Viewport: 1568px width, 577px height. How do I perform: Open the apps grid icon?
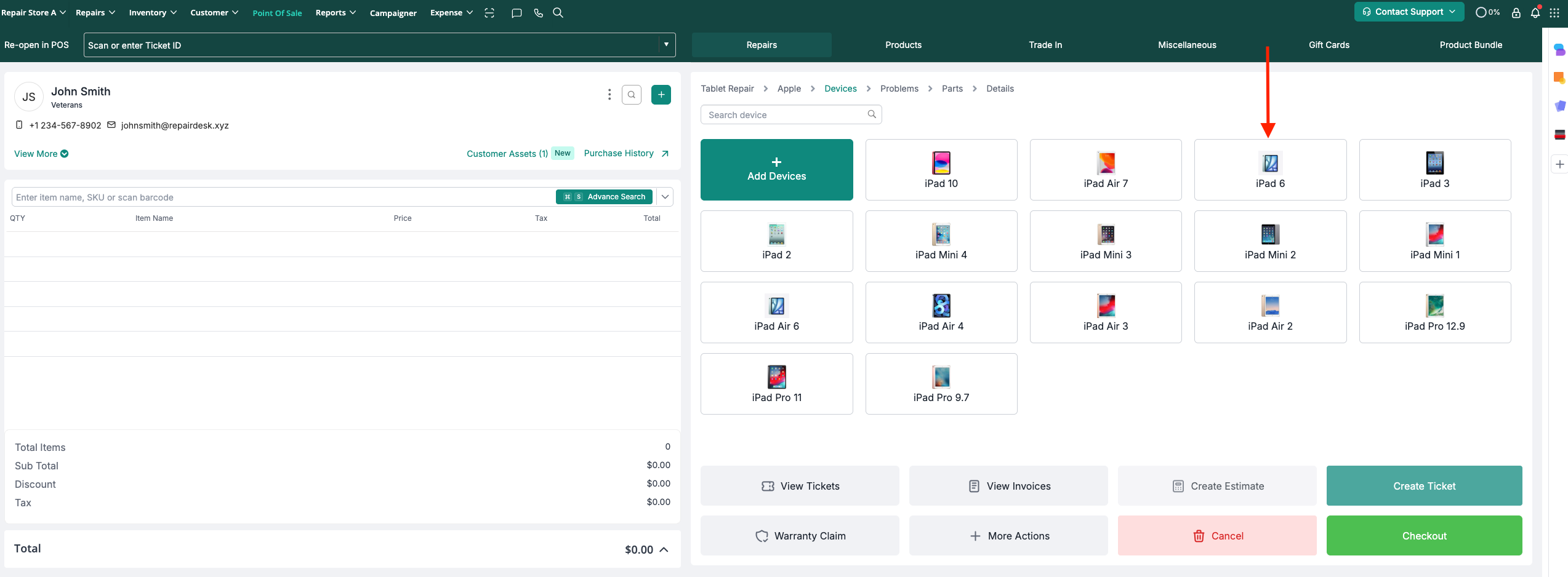click(1554, 13)
